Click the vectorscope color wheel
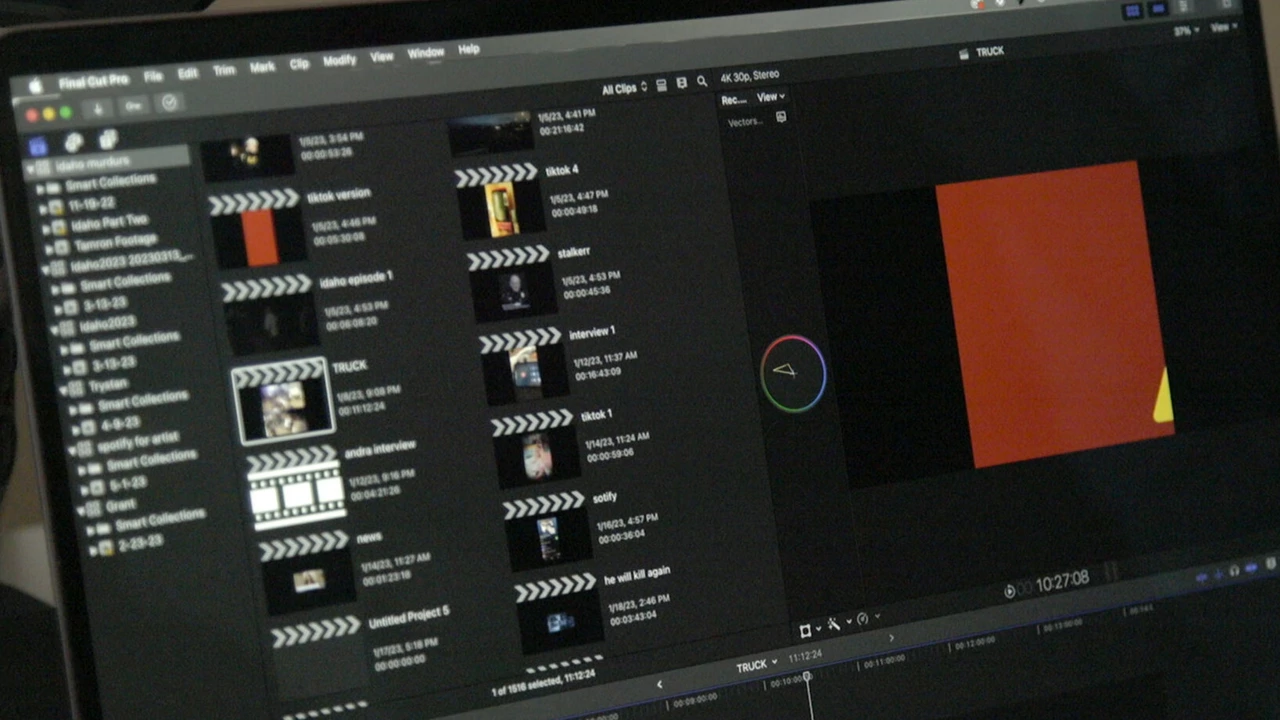The height and width of the screenshot is (720, 1280). click(x=793, y=374)
